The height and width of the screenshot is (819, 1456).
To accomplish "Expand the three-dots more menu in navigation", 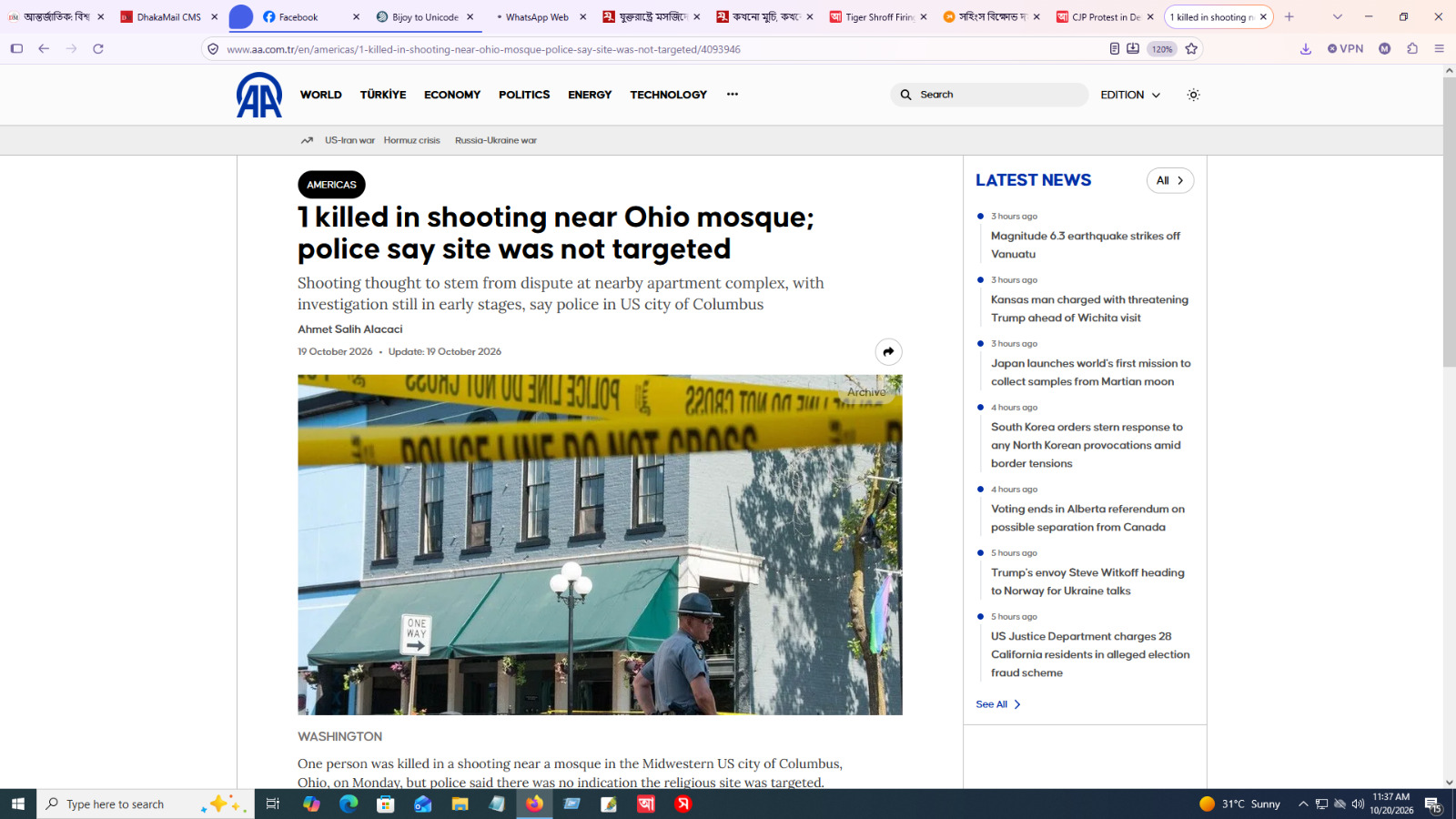I will click(x=733, y=94).
